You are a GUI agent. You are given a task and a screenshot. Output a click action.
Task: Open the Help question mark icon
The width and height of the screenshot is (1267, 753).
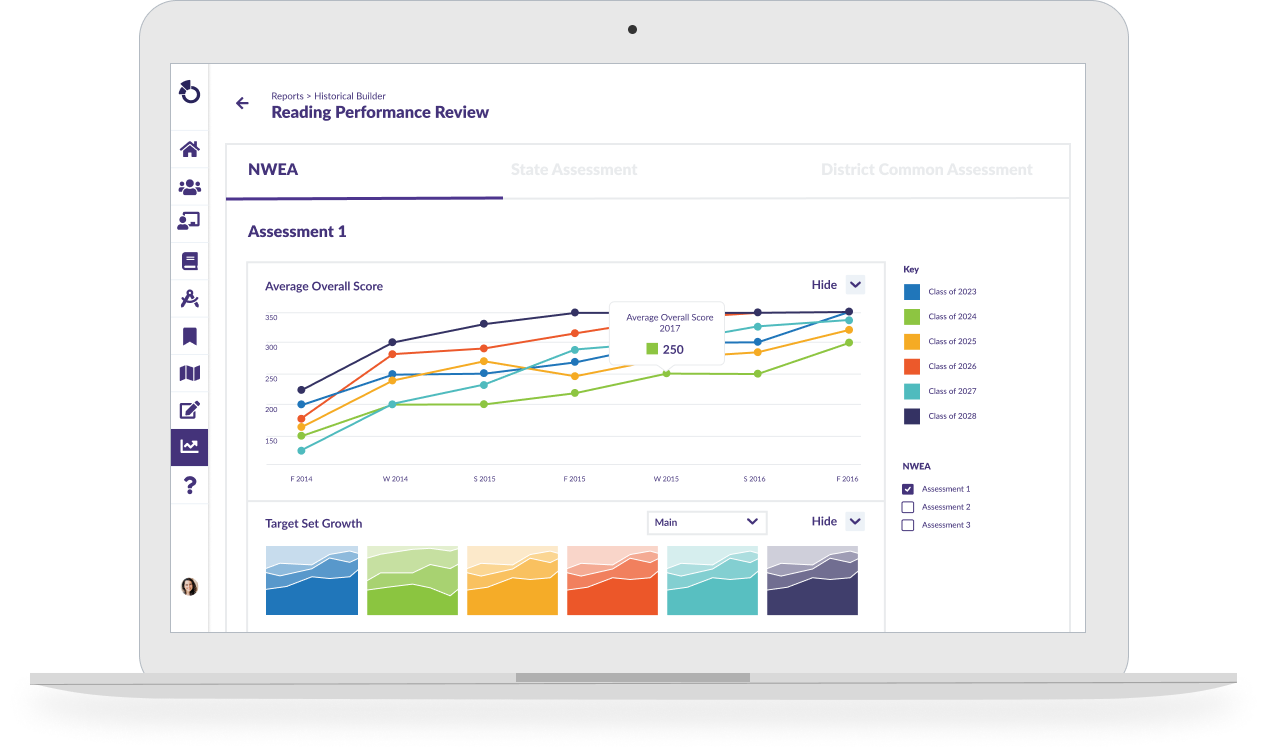click(189, 484)
